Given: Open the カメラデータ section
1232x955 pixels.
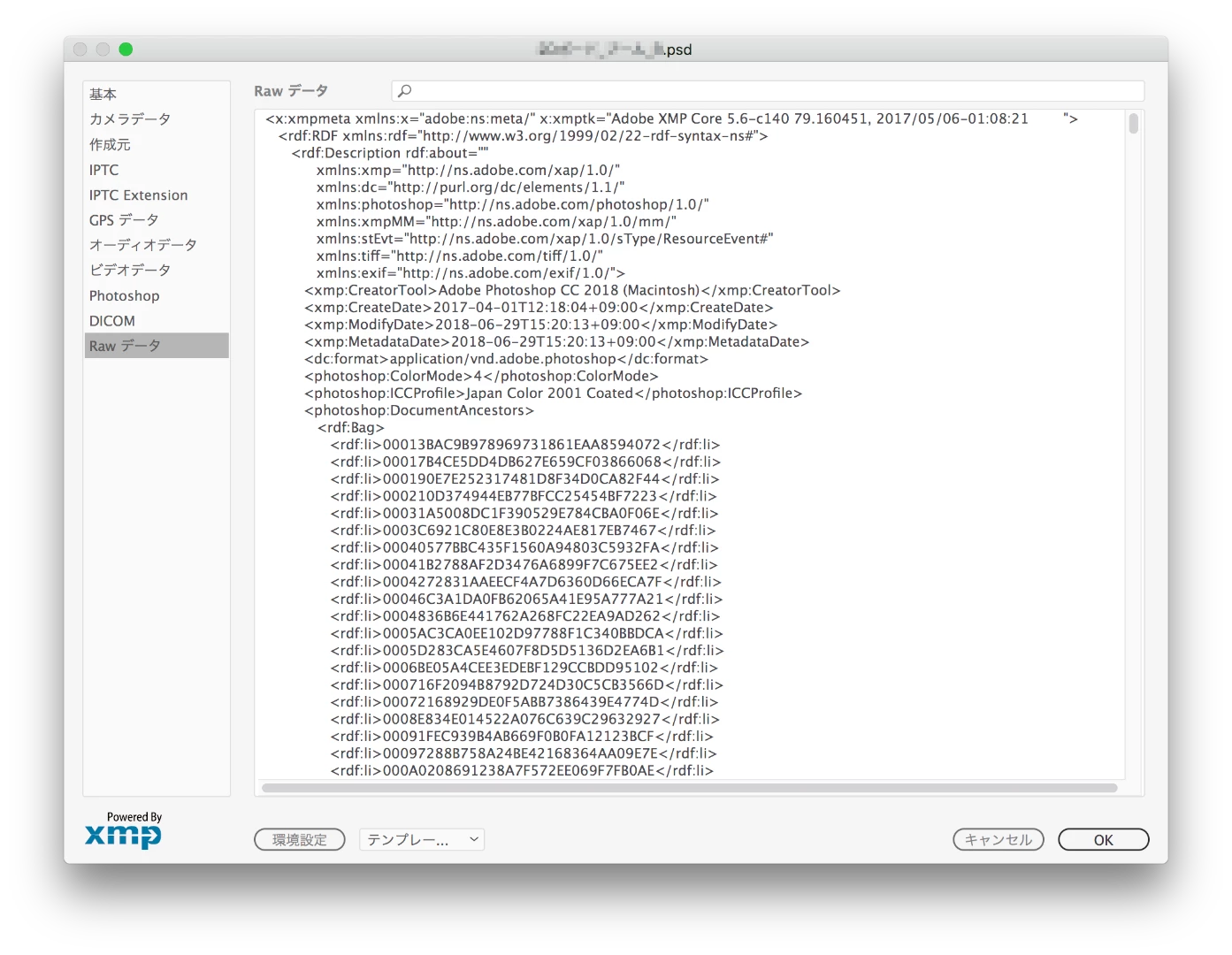Looking at the screenshot, I should (x=157, y=118).
